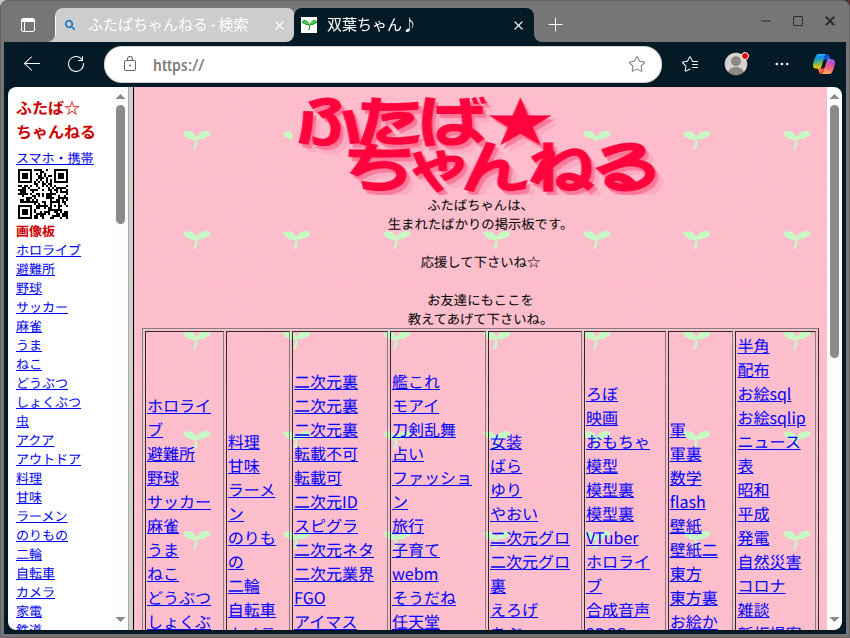Open the favorites list icon
Image resolution: width=850 pixels, height=638 pixels.
pyautogui.click(x=690, y=64)
